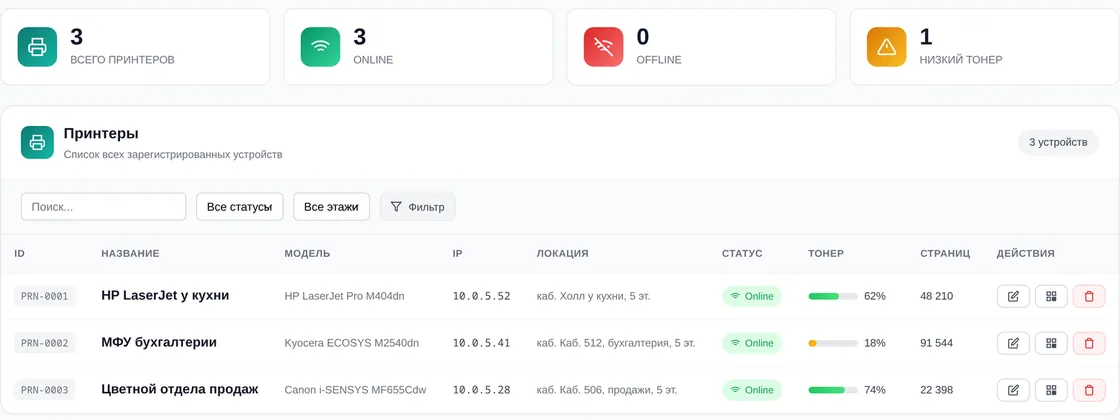Click page count 48 210
1120x420 pixels.
936,296
